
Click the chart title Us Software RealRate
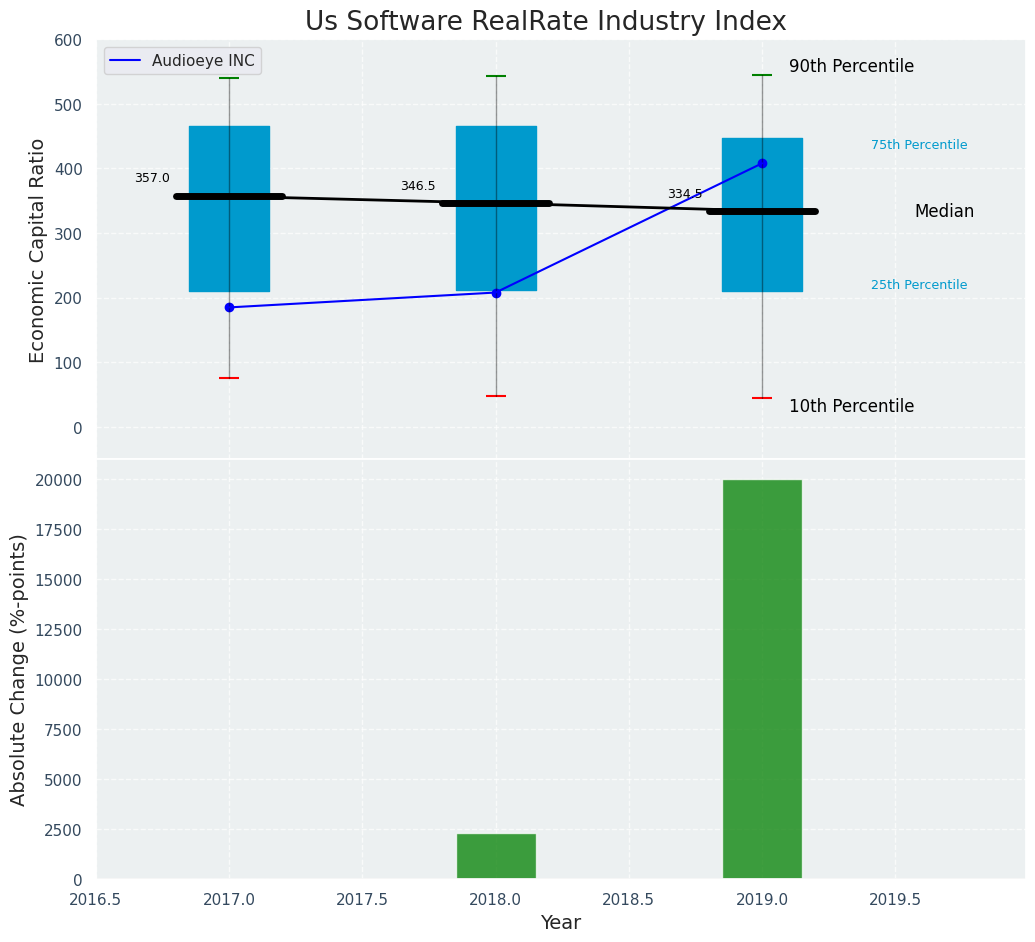(x=545, y=22)
